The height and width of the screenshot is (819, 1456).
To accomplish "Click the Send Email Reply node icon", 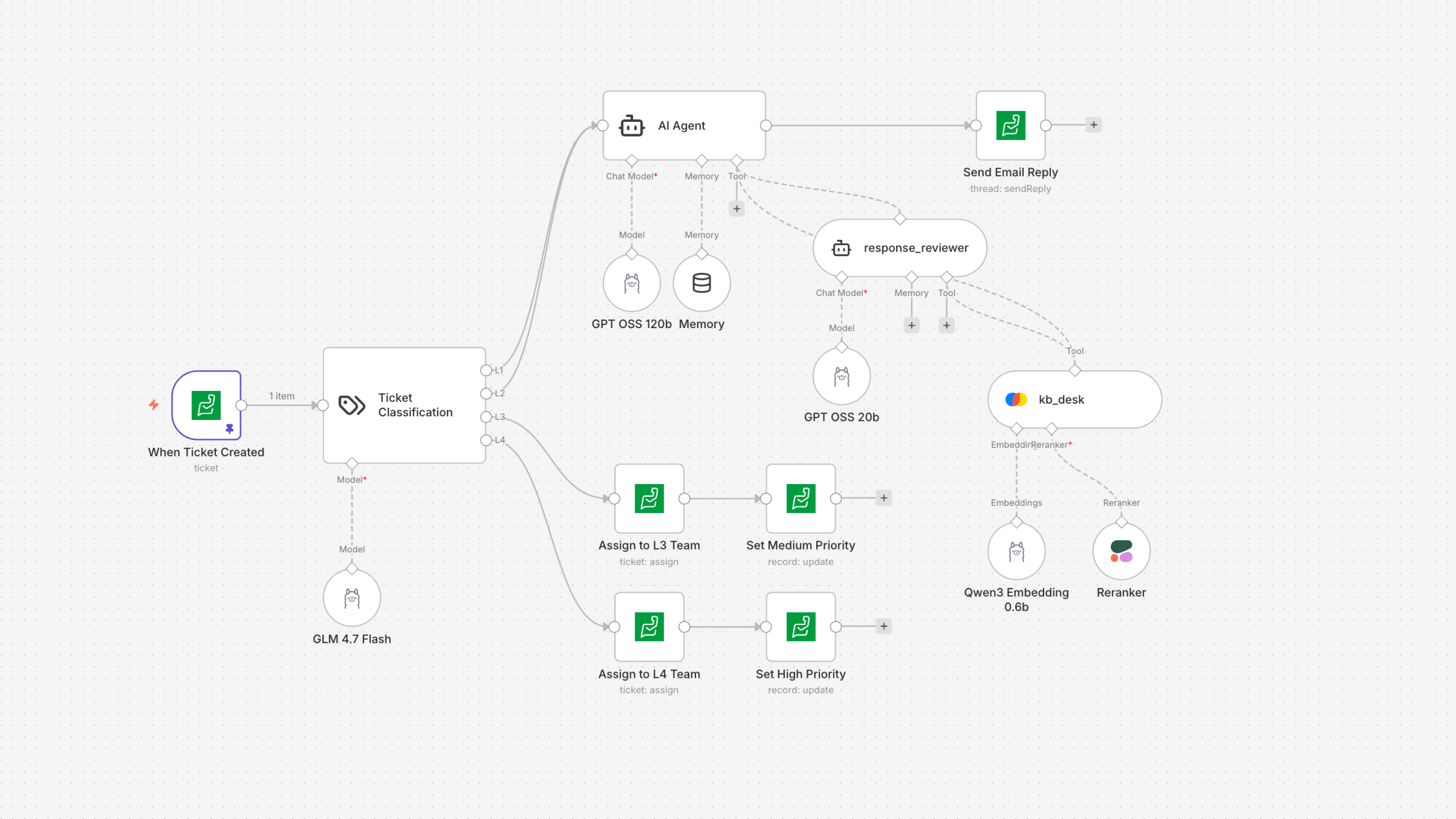I will [x=1011, y=126].
